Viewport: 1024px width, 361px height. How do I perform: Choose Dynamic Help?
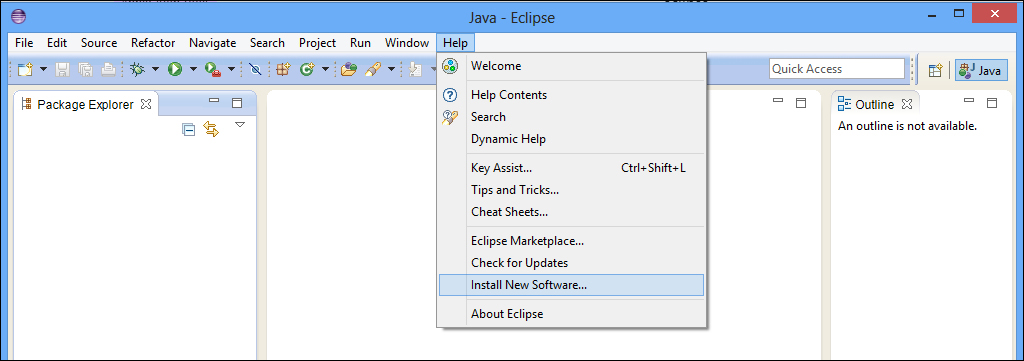point(571,139)
